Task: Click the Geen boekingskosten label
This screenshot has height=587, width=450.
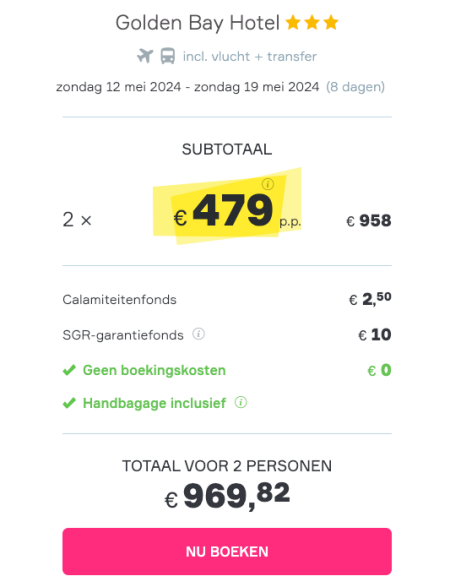Action: (x=154, y=370)
